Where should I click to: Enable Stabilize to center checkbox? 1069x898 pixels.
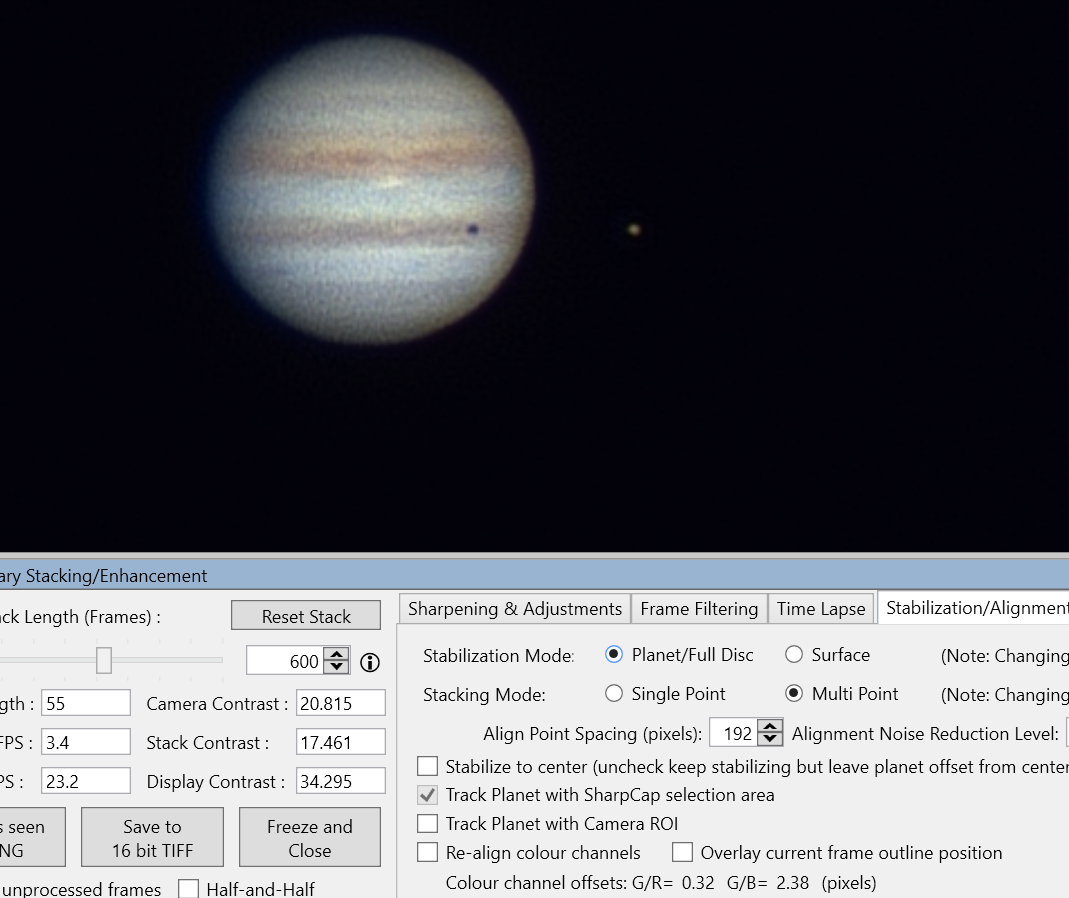tap(427, 766)
